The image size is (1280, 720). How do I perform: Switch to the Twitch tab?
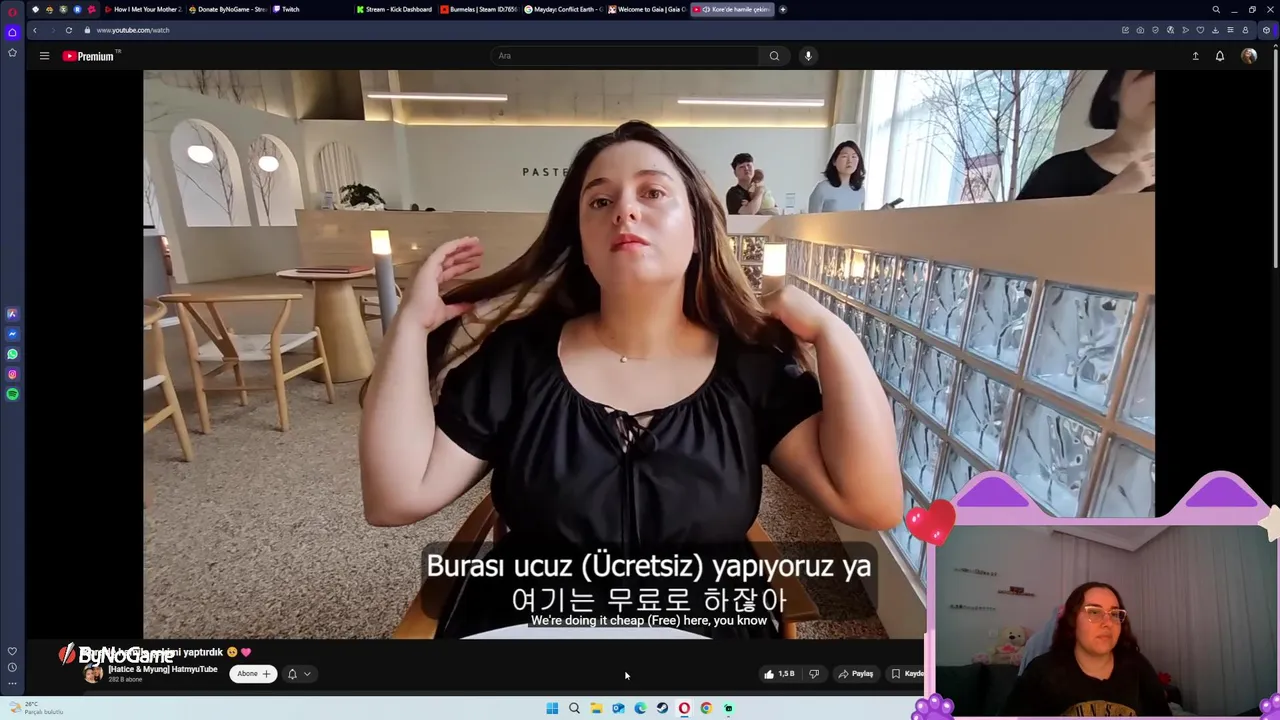[310, 9]
